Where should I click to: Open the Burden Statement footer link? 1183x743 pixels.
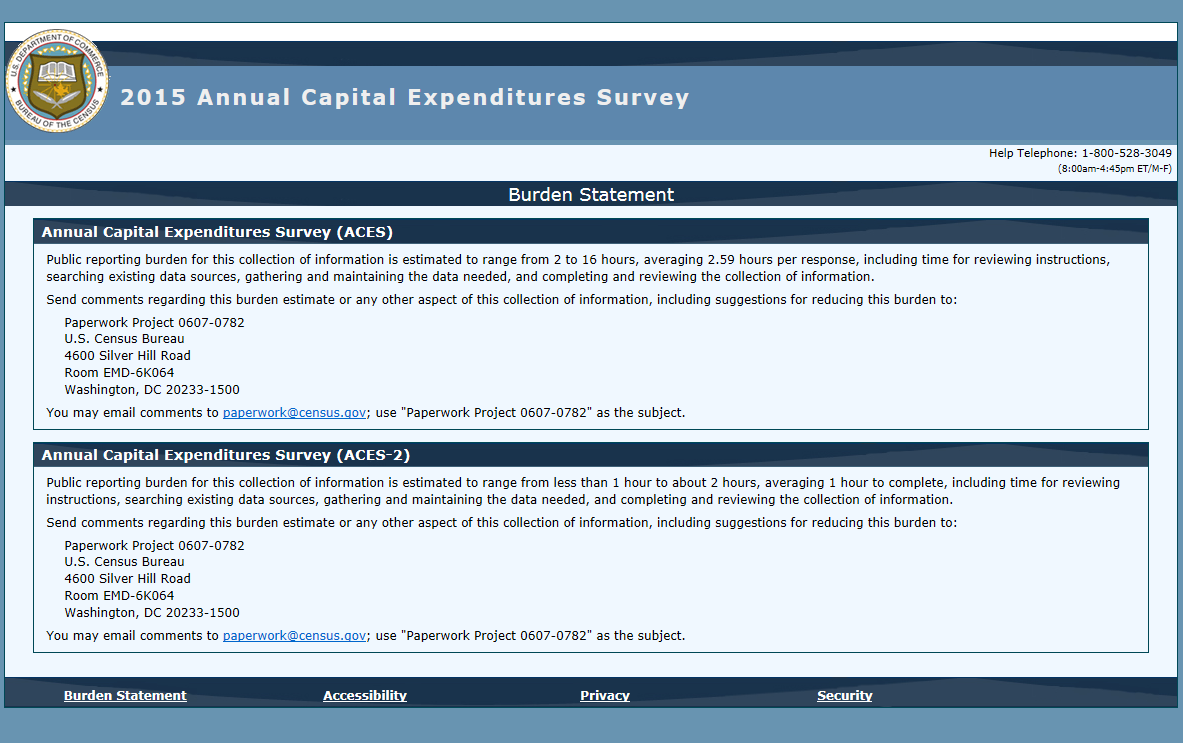(125, 695)
